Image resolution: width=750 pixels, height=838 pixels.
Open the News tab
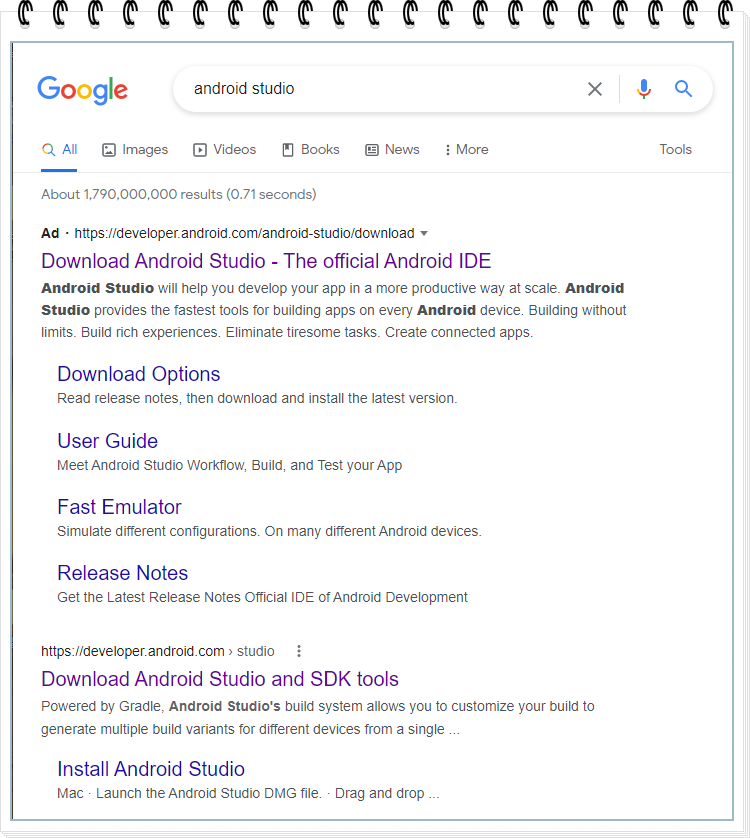392,150
